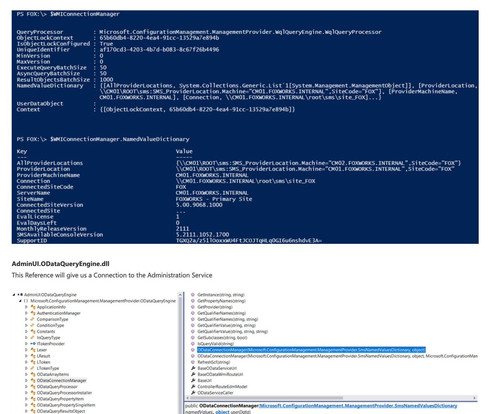Open the 'object' type link in signature

coord(222,412)
